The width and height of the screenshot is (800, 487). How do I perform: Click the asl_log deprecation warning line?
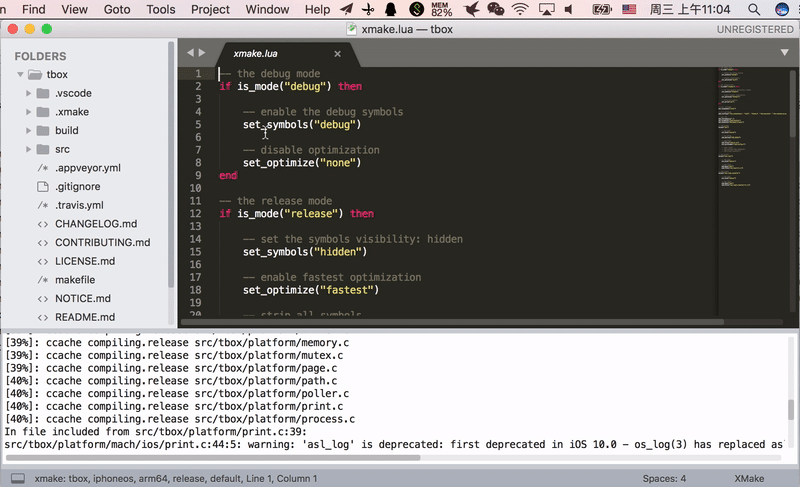click(394, 445)
